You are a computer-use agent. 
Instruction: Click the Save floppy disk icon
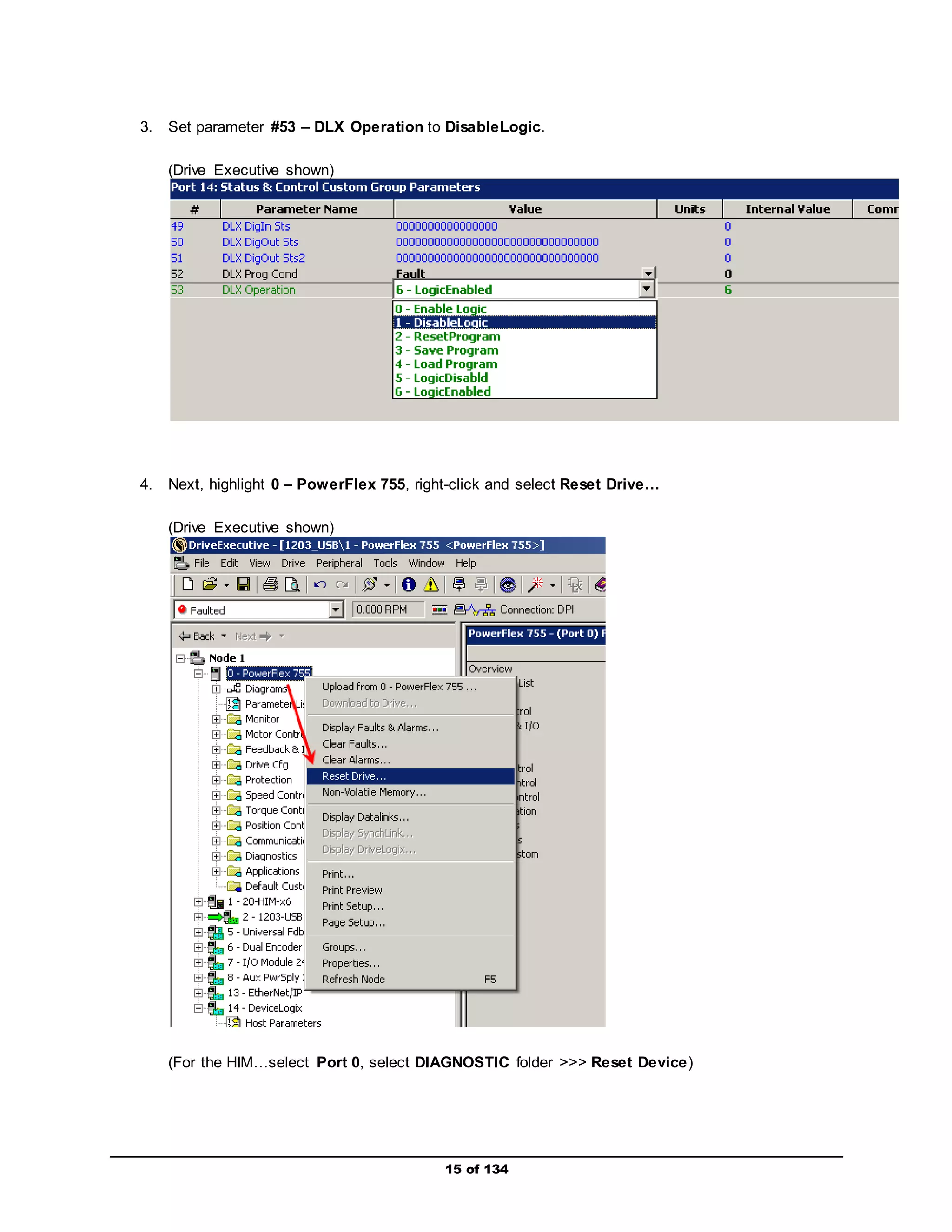(244, 585)
